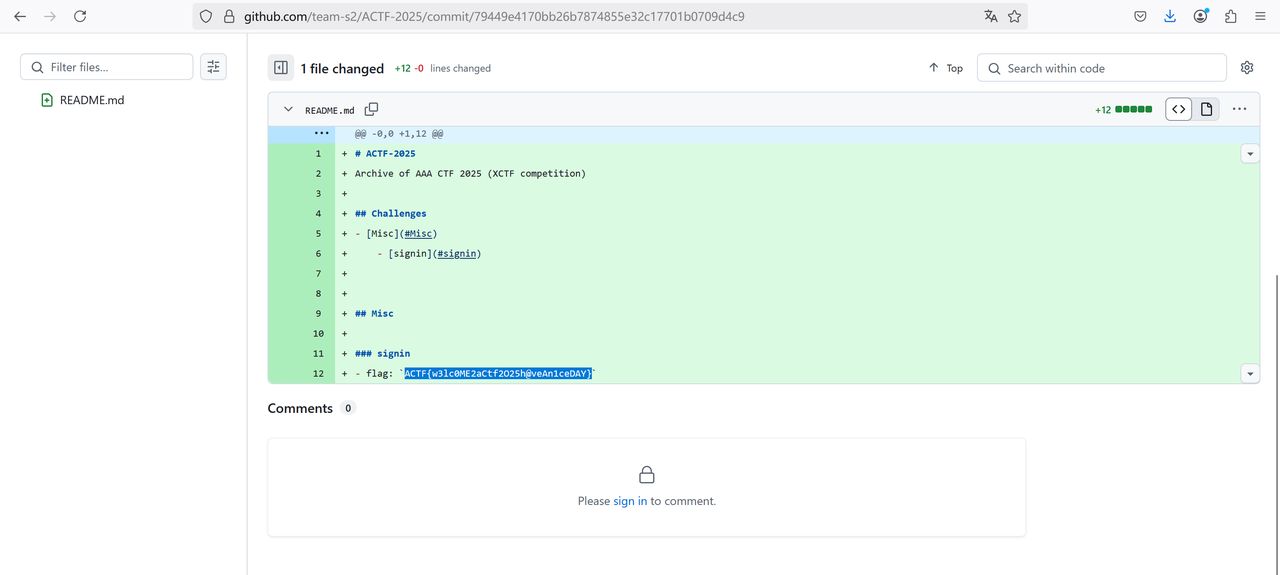Collapse the file tree sidebar

coord(281,68)
